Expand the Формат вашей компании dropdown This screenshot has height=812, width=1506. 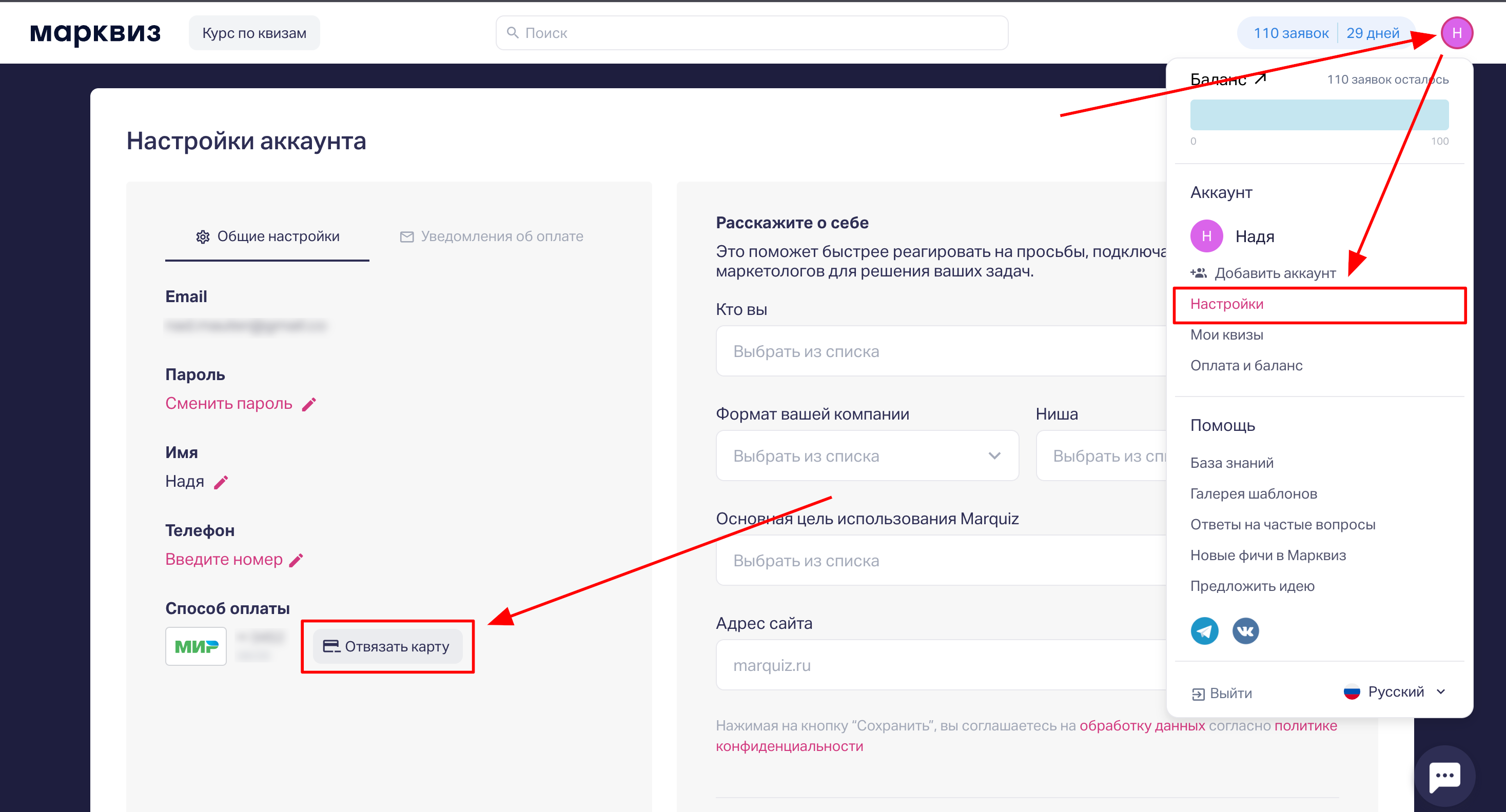(x=867, y=455)
